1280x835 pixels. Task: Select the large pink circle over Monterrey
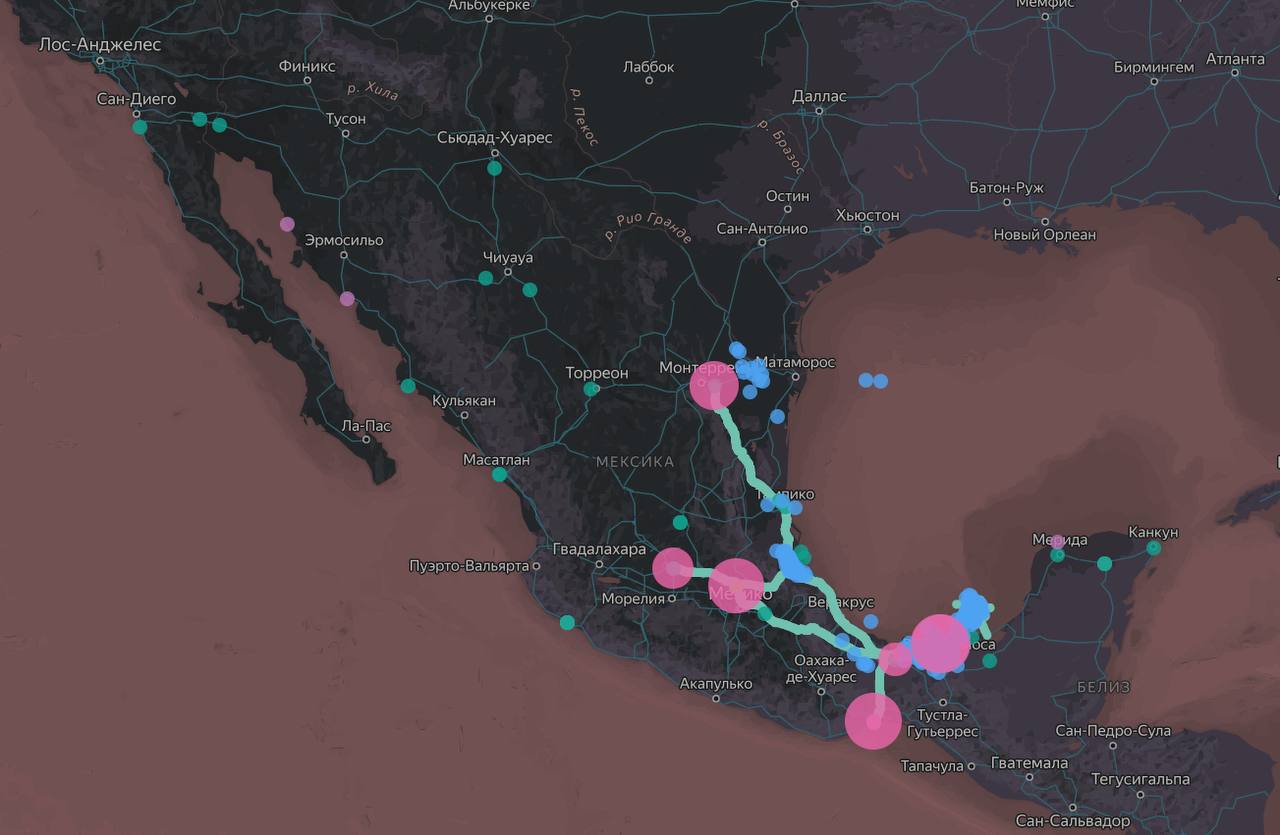coord(714,385)
